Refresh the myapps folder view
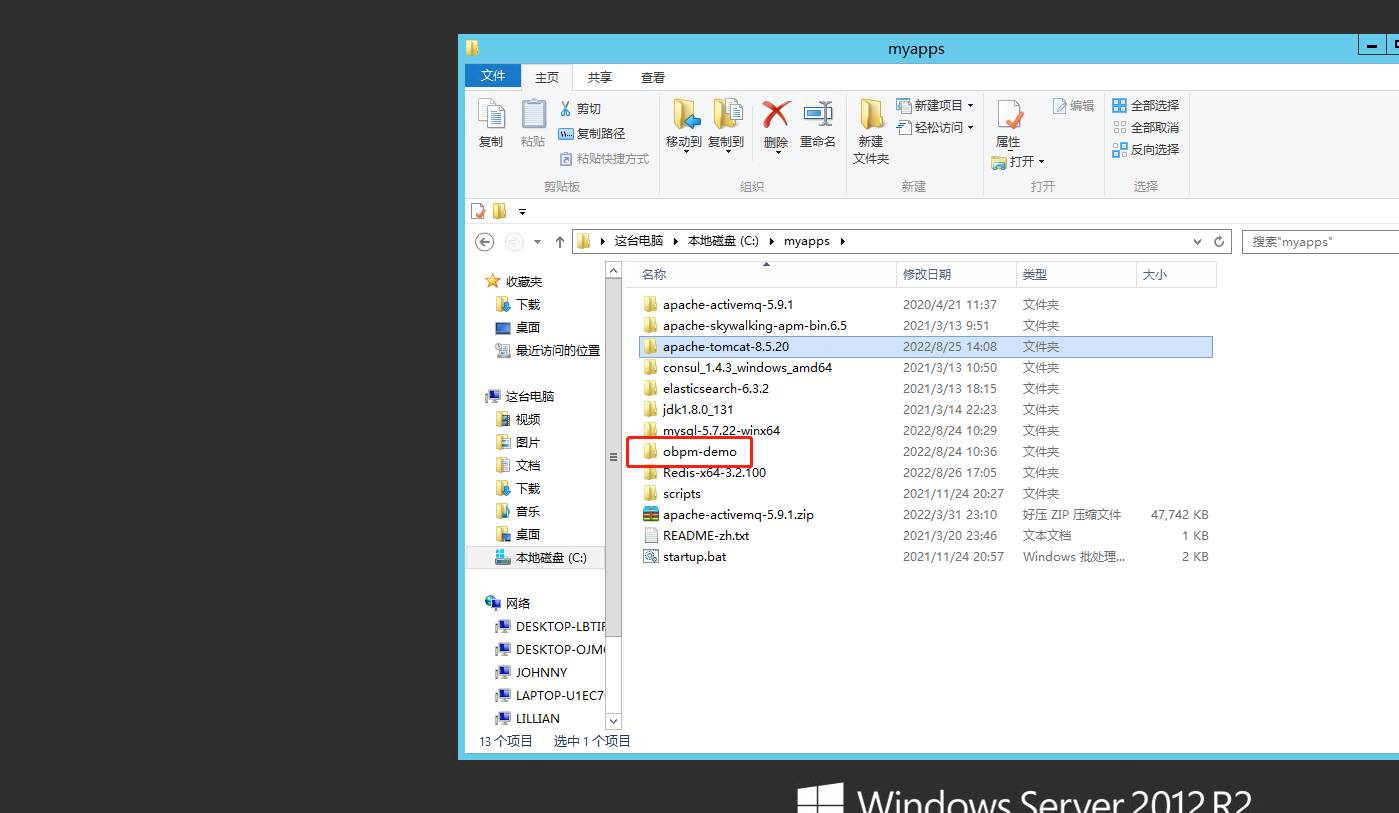 click(1219, 242)
